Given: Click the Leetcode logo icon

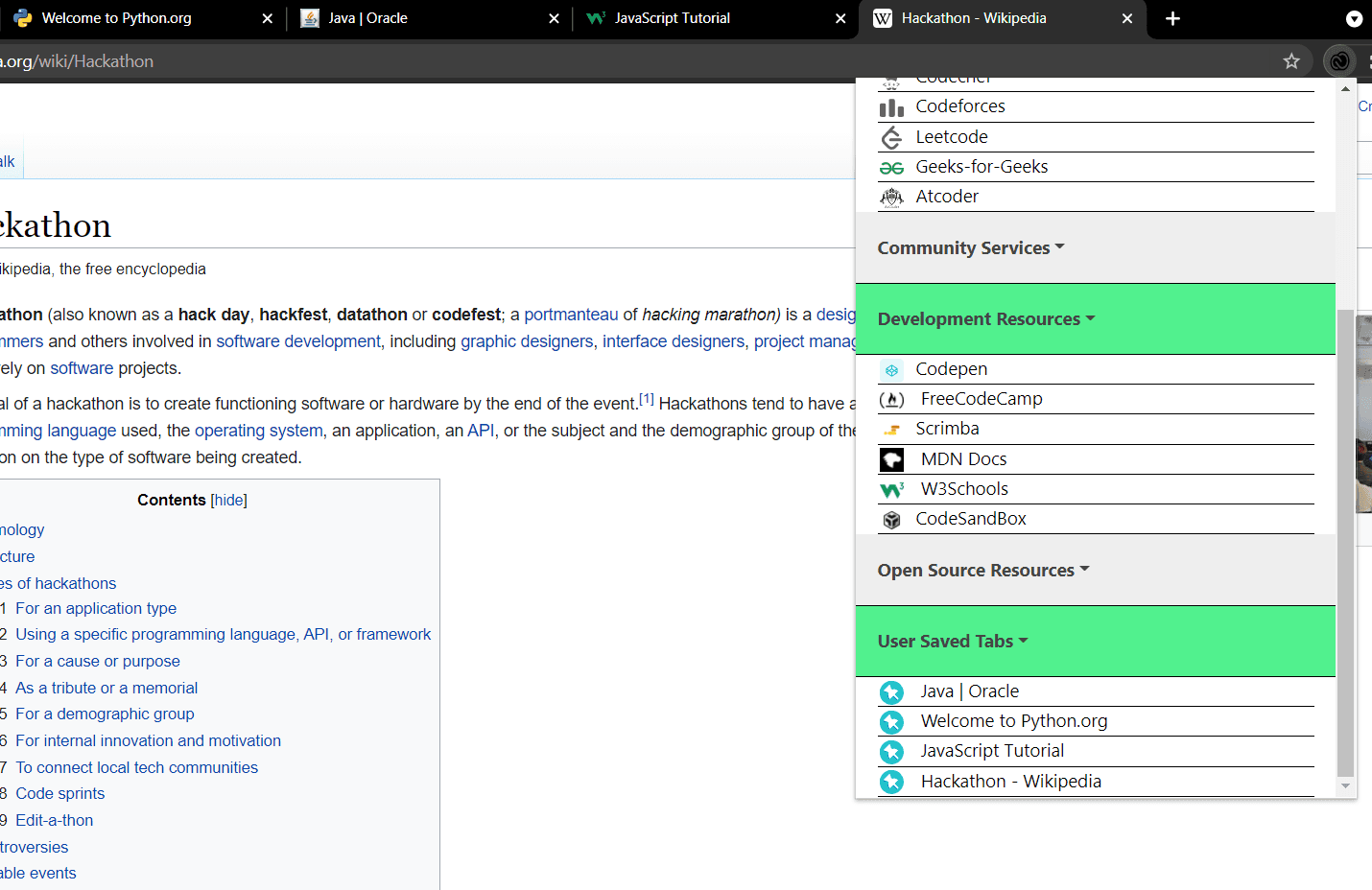Looking at the screenshot, I should [891, 138].
